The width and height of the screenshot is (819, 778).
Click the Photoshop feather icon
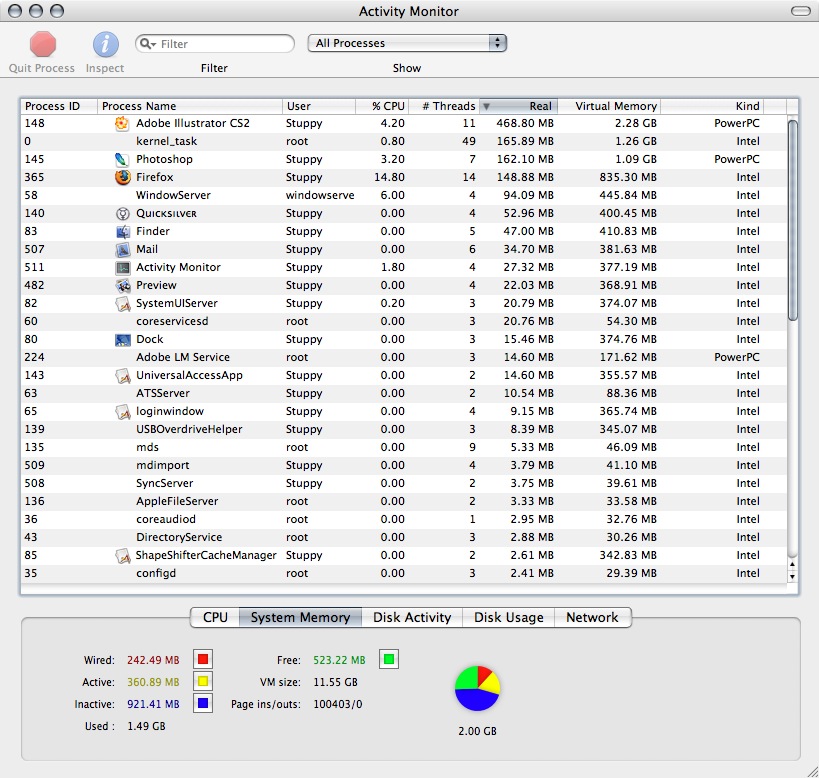pyautogui.click(x=122, y=159)
